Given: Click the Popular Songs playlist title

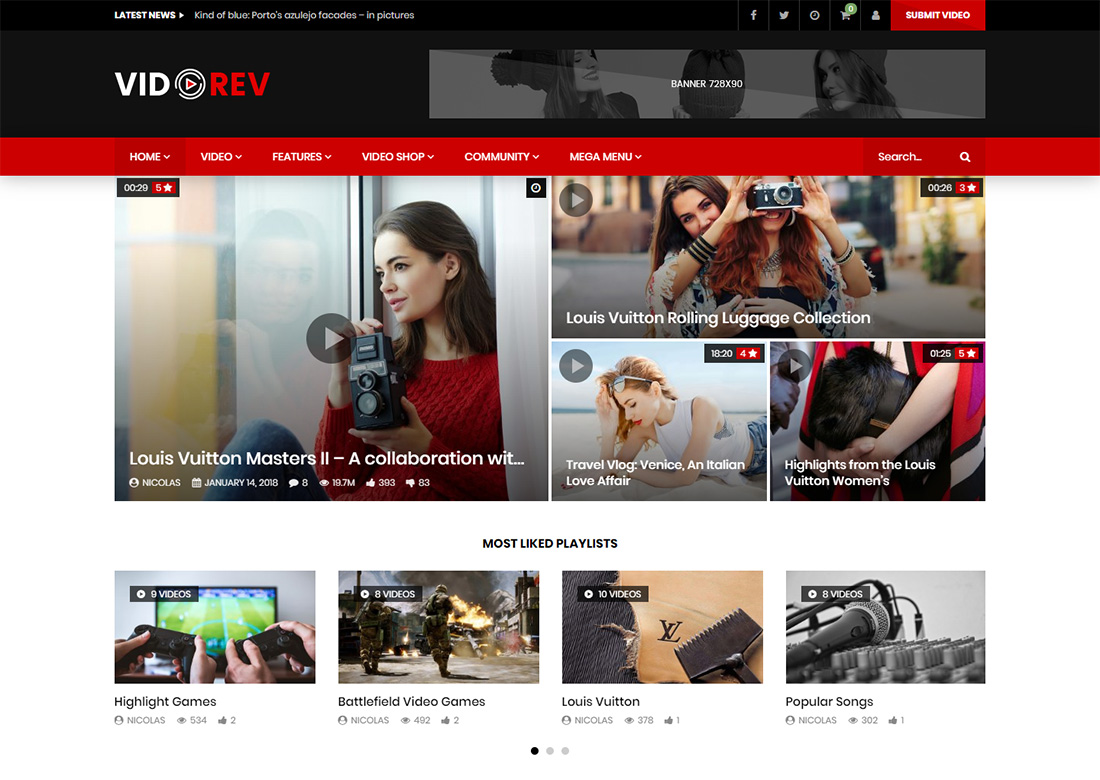Looking at the screenshot, I should click(829, 701).
